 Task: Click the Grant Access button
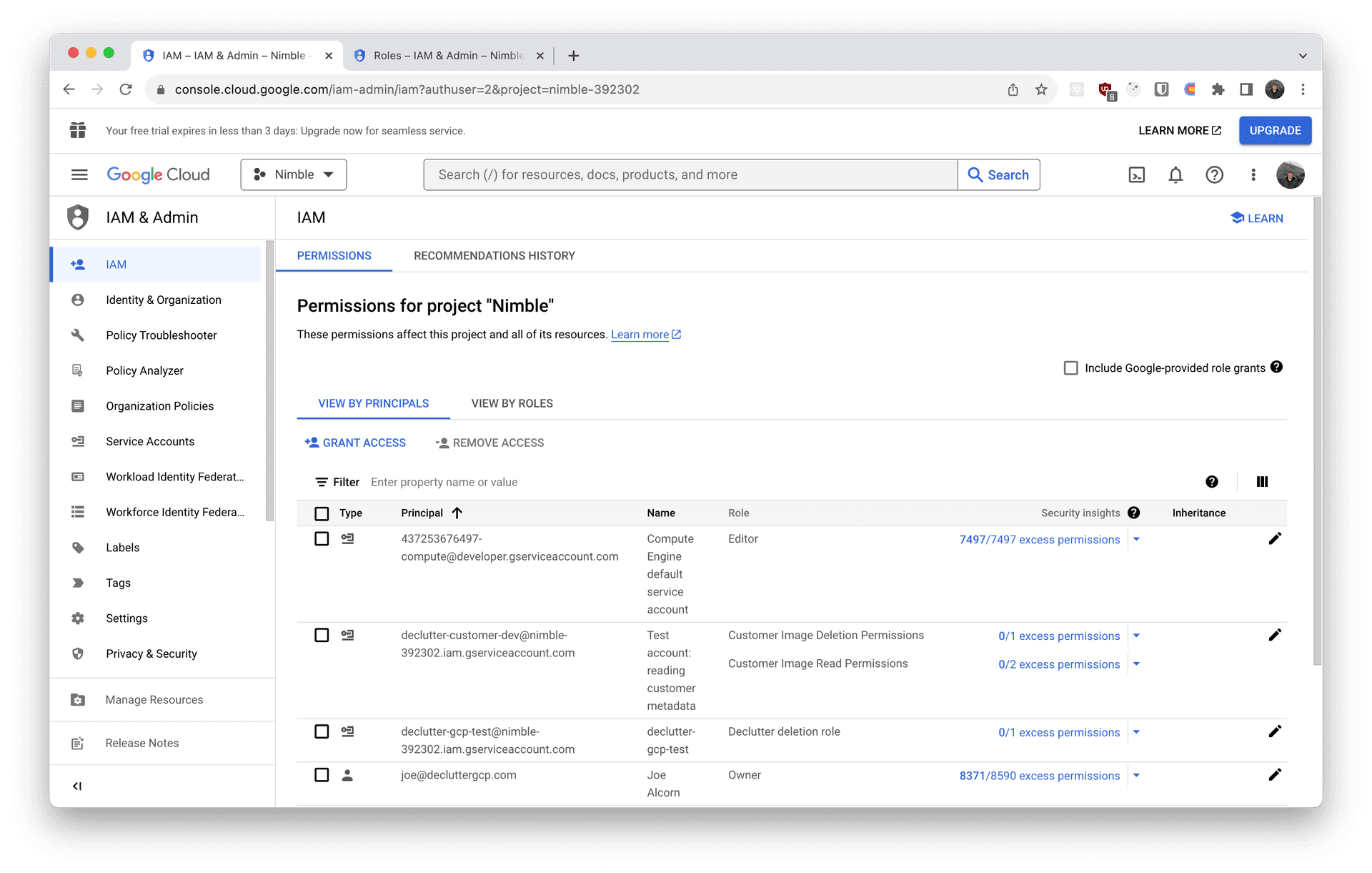(x=355, y=443)
